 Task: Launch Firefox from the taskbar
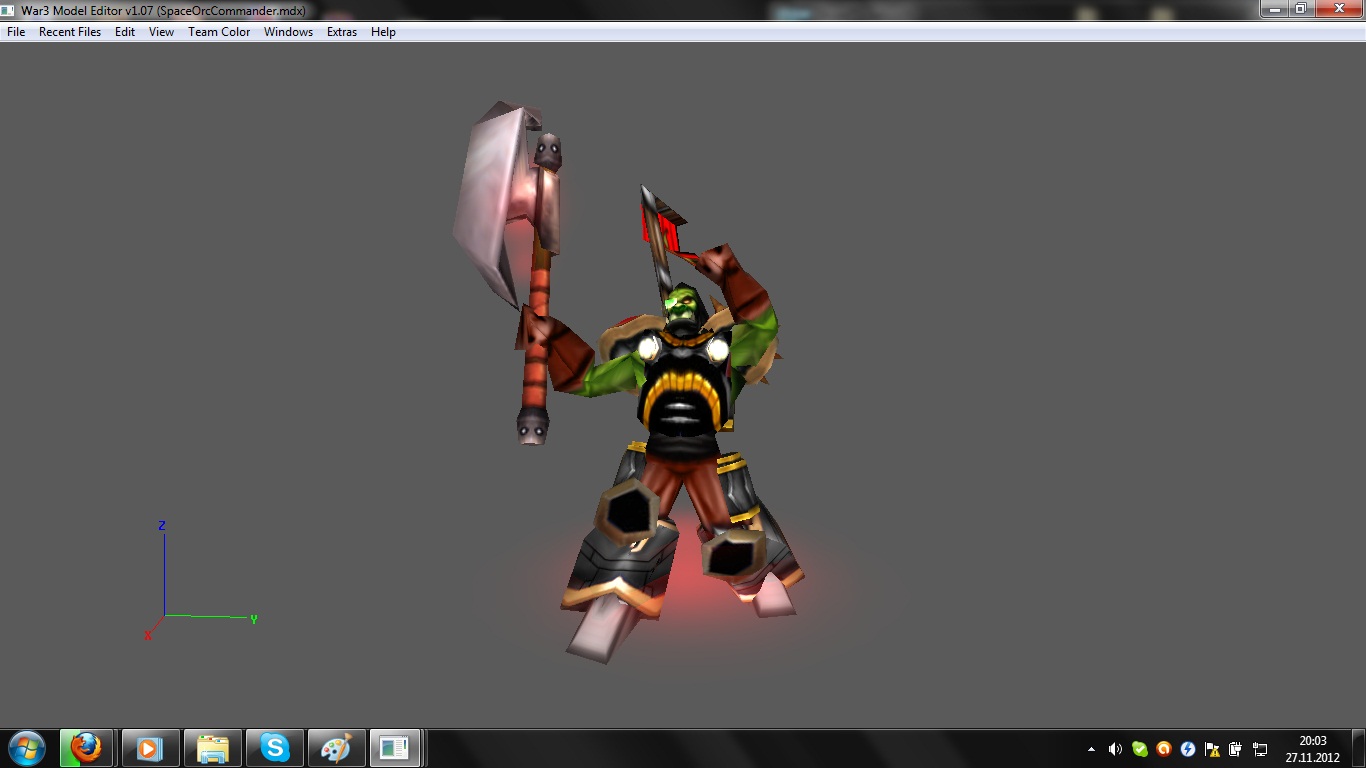[86, 747]
